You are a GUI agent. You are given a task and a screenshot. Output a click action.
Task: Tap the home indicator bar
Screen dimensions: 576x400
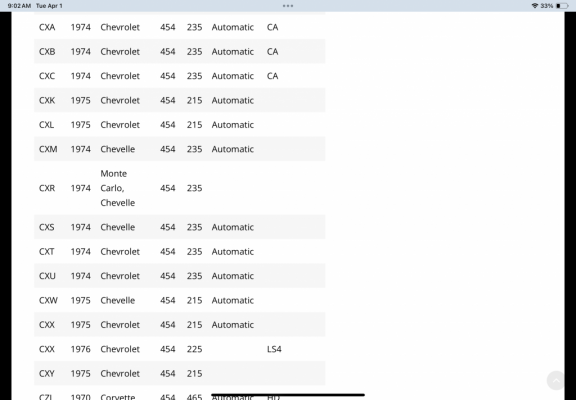coord(288,395)
